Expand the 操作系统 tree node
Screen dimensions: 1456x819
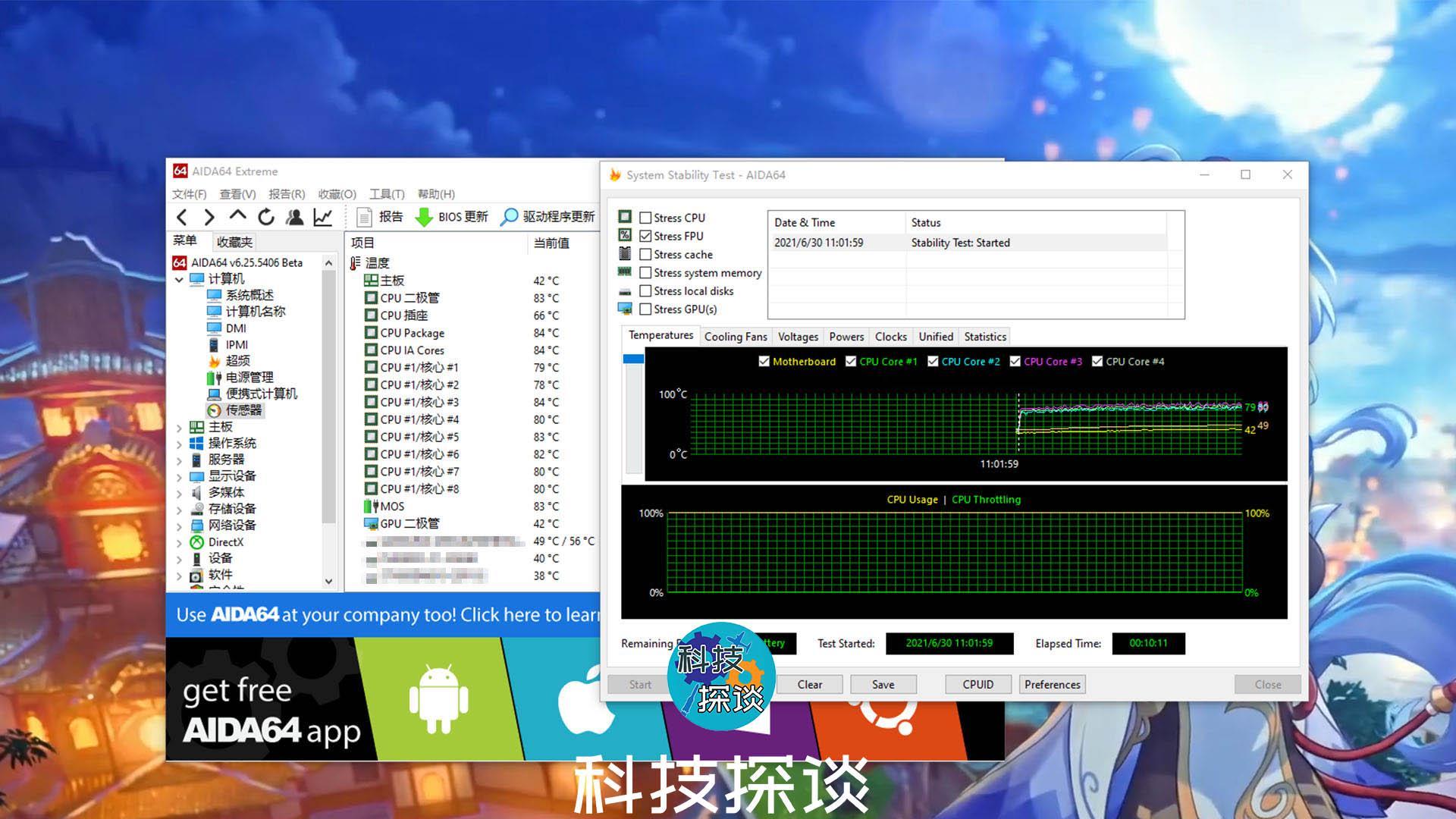coord(179,444)
